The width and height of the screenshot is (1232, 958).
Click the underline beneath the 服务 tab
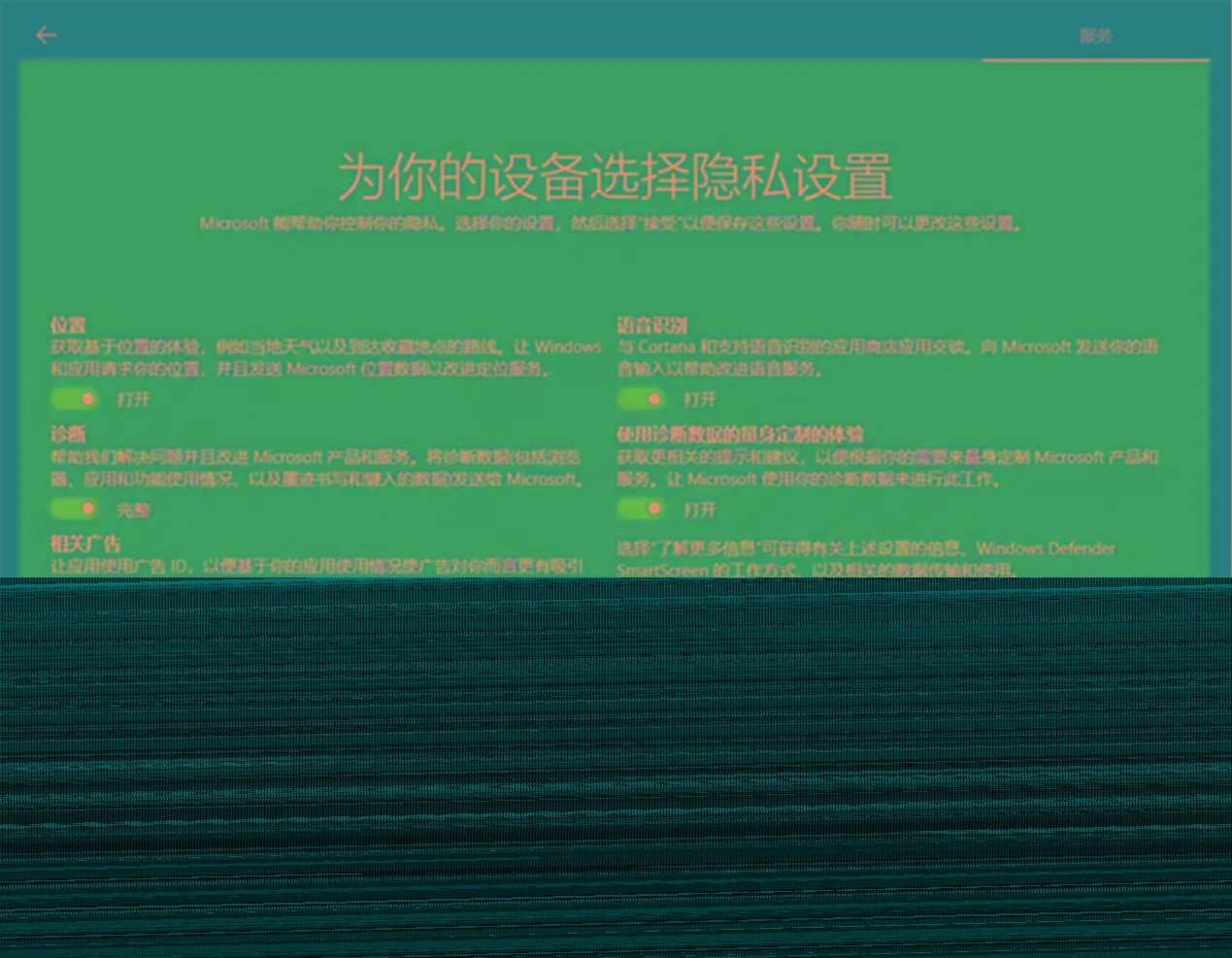coord(1096,59)
